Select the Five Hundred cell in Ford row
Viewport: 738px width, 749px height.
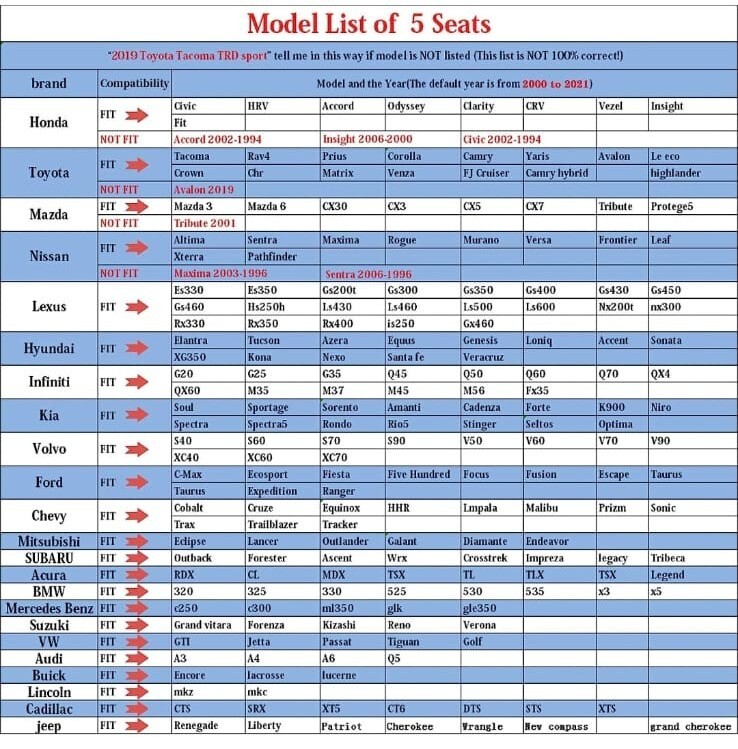pos(423,474)
